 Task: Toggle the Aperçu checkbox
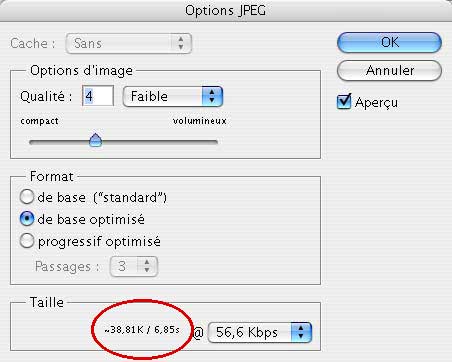click(344, 101)
